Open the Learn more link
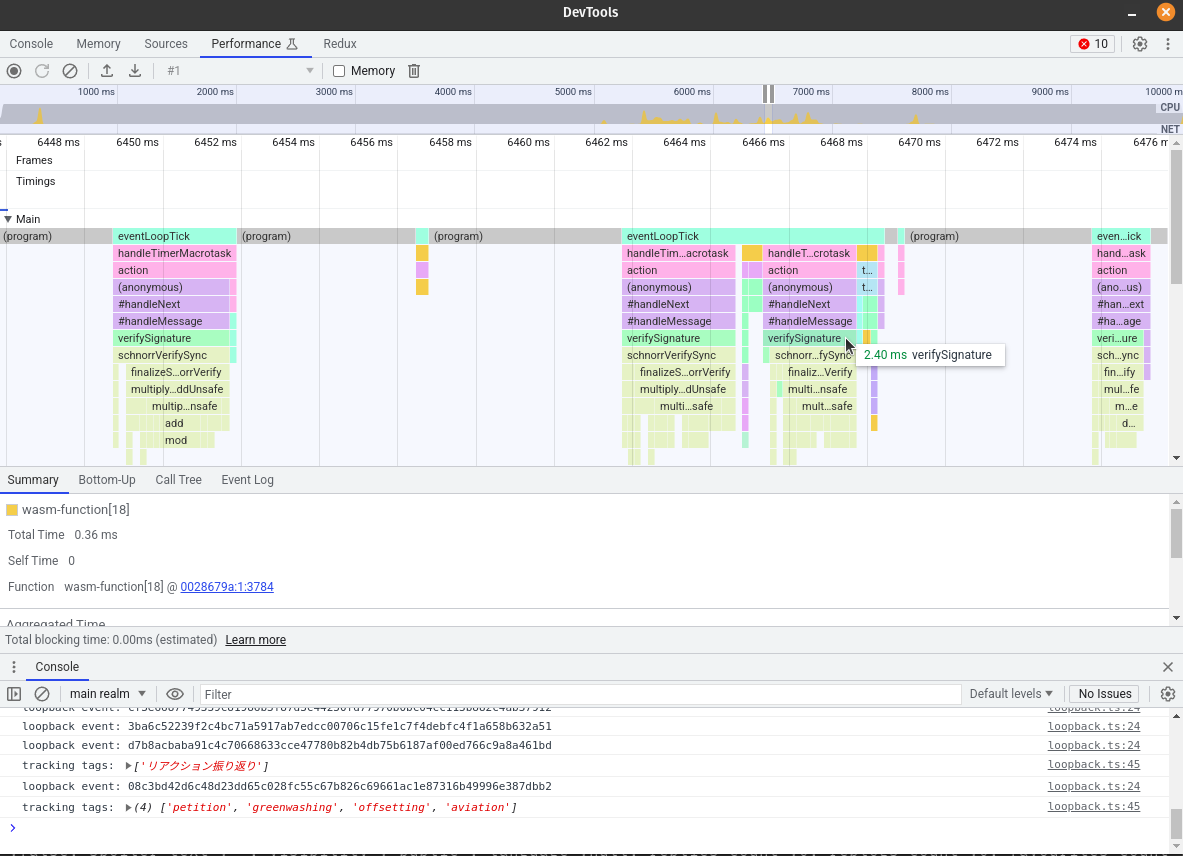Image resolution: width=1183 pixels, height=856 pixels. (x=255, y=640)
